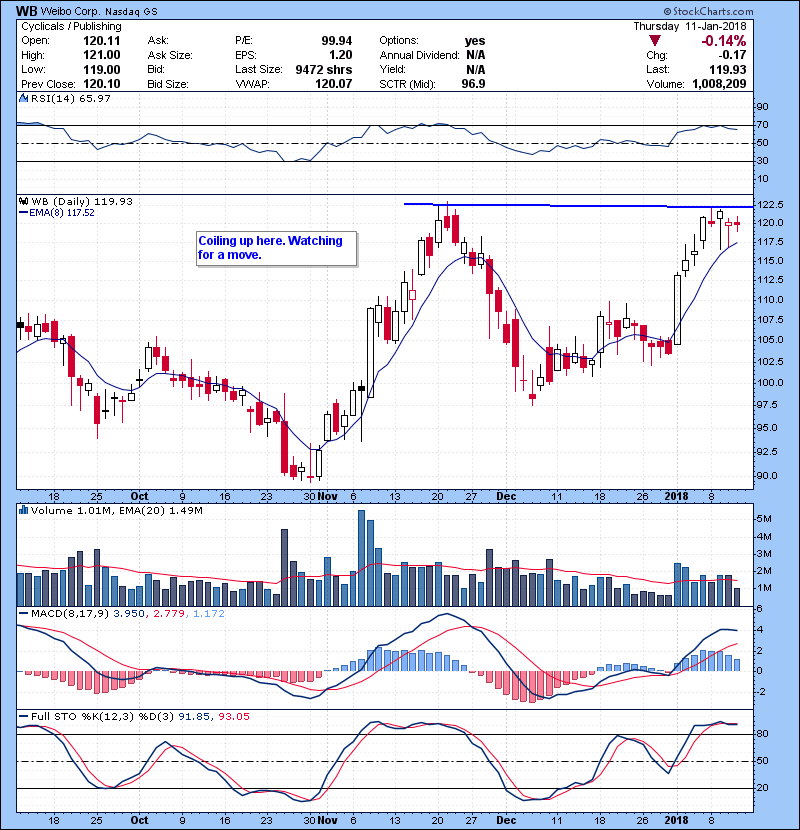Click the 'Dec' label on price chart axis
The image size is (800, 830).
506,496
